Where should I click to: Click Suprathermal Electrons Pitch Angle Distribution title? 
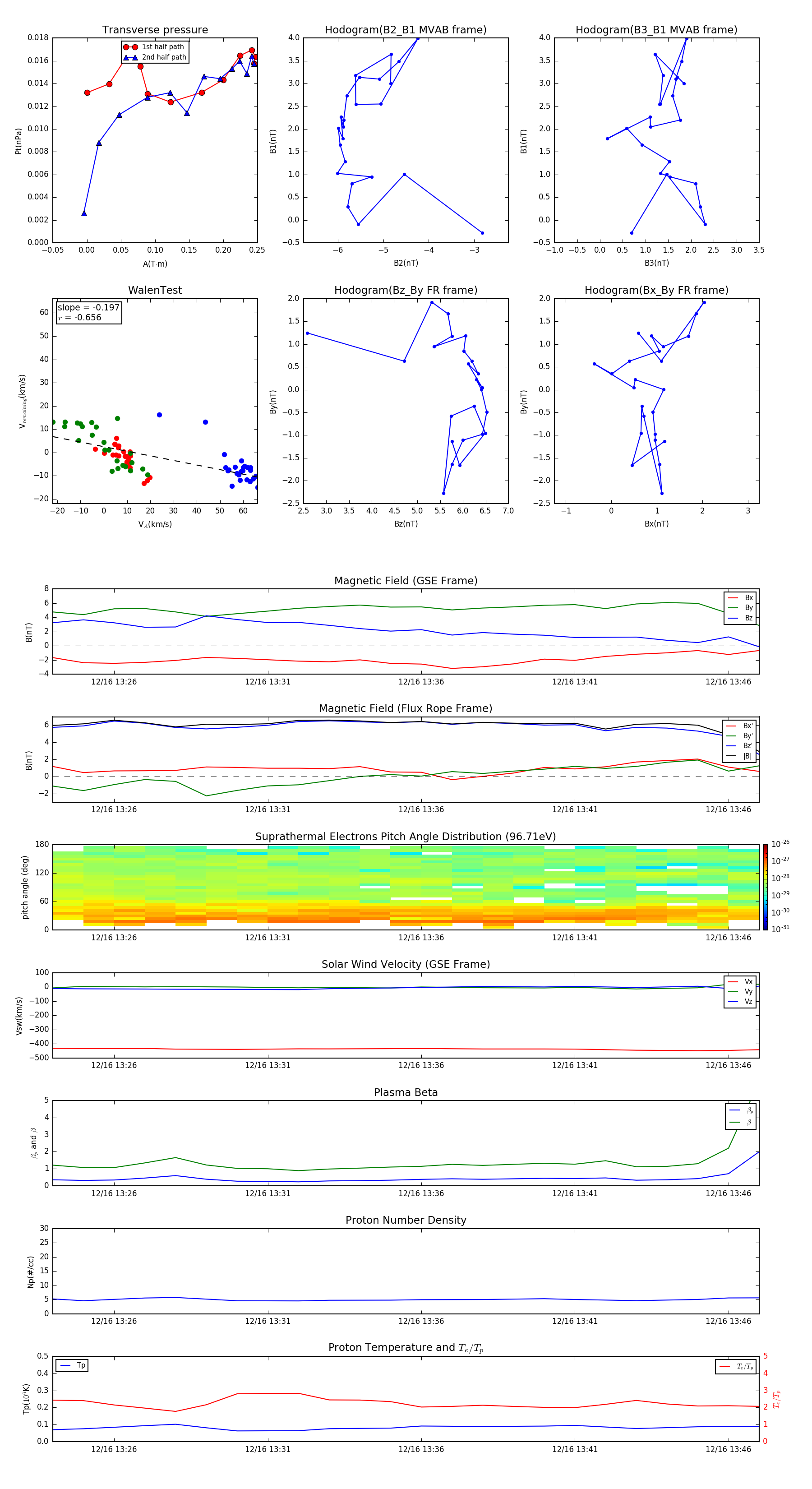(406, 837)
